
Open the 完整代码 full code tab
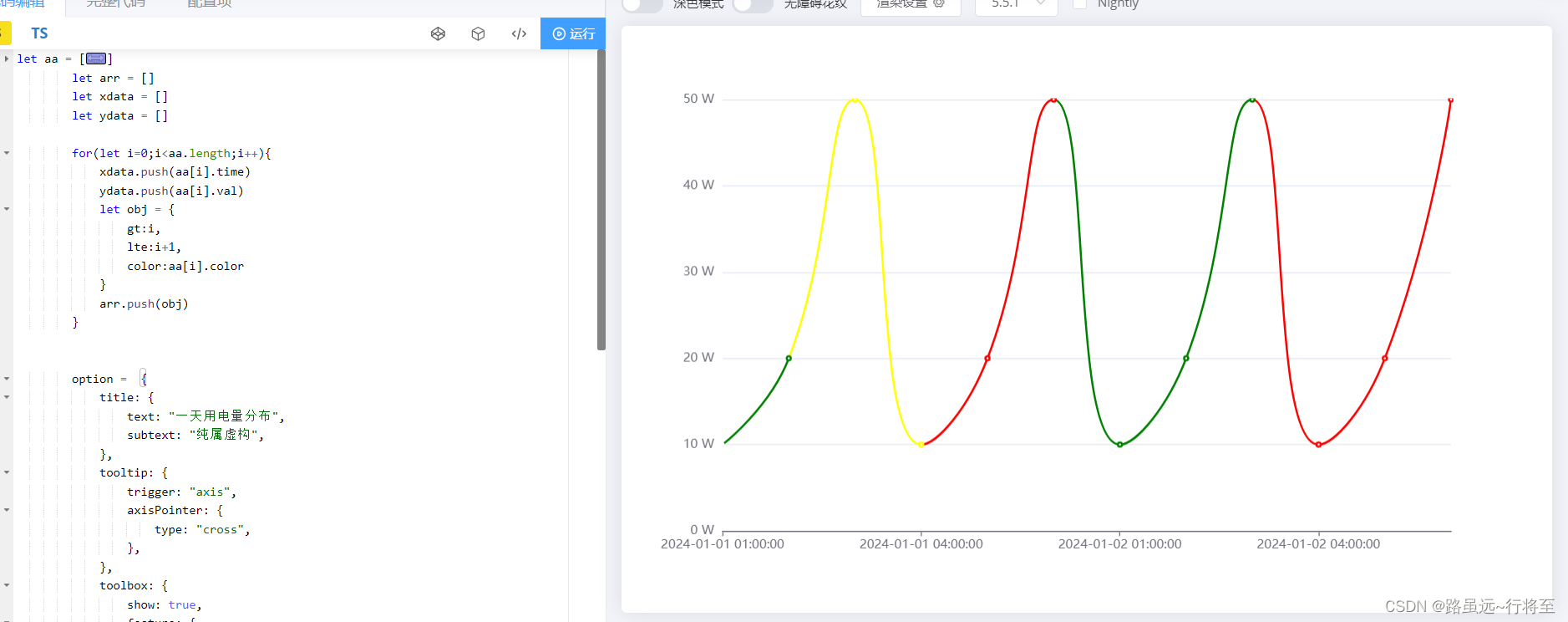[x=116, y=4]
